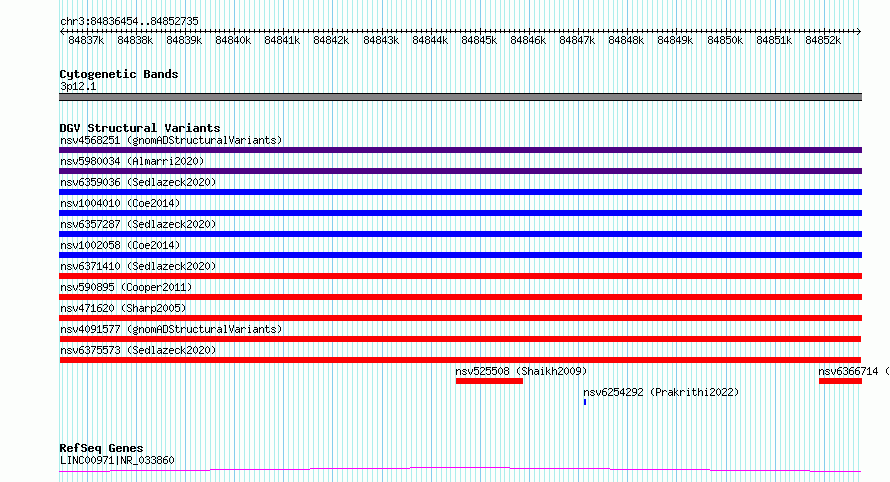Click the 84837k ruler tick label

click(86, 40)
